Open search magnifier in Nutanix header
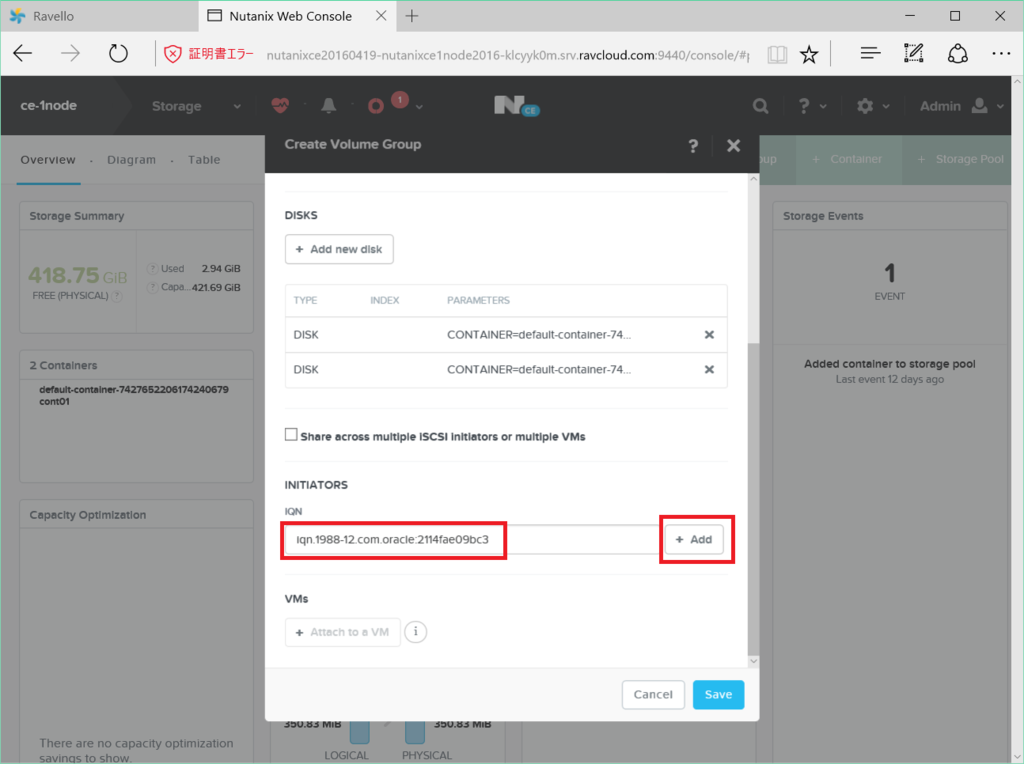 point(760,106)
